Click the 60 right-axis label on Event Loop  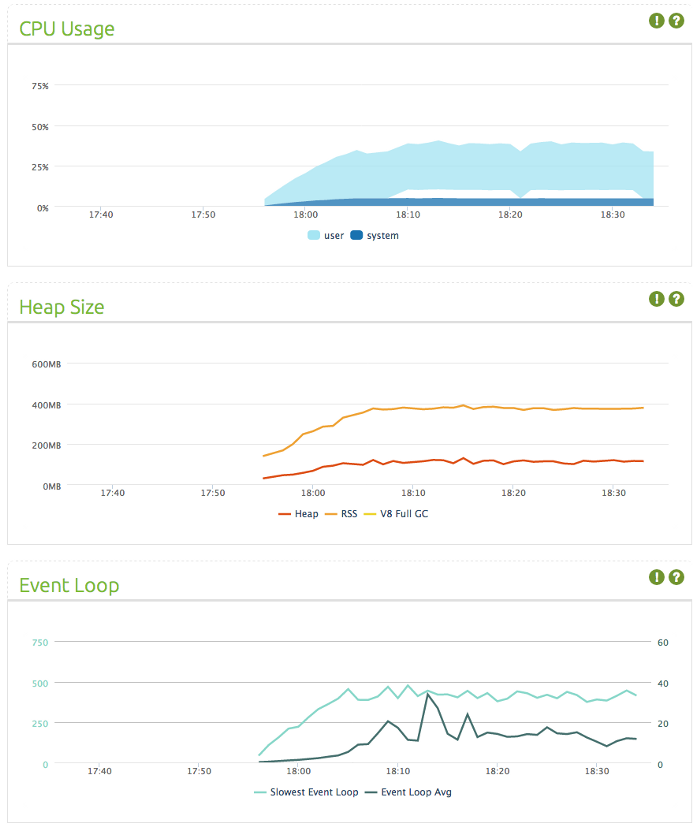coord(663,642)
